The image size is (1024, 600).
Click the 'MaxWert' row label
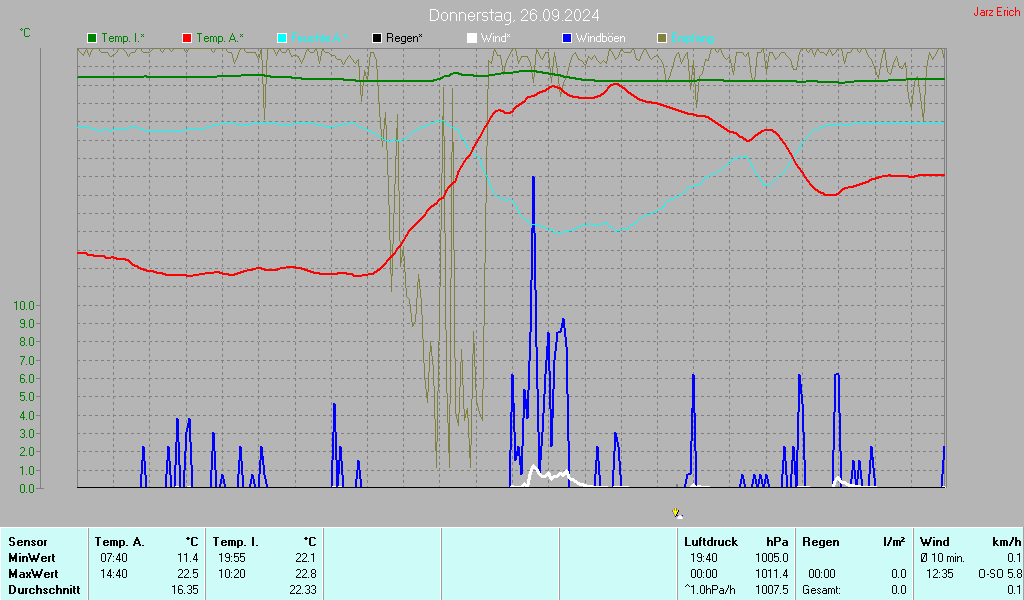(33, 574)
